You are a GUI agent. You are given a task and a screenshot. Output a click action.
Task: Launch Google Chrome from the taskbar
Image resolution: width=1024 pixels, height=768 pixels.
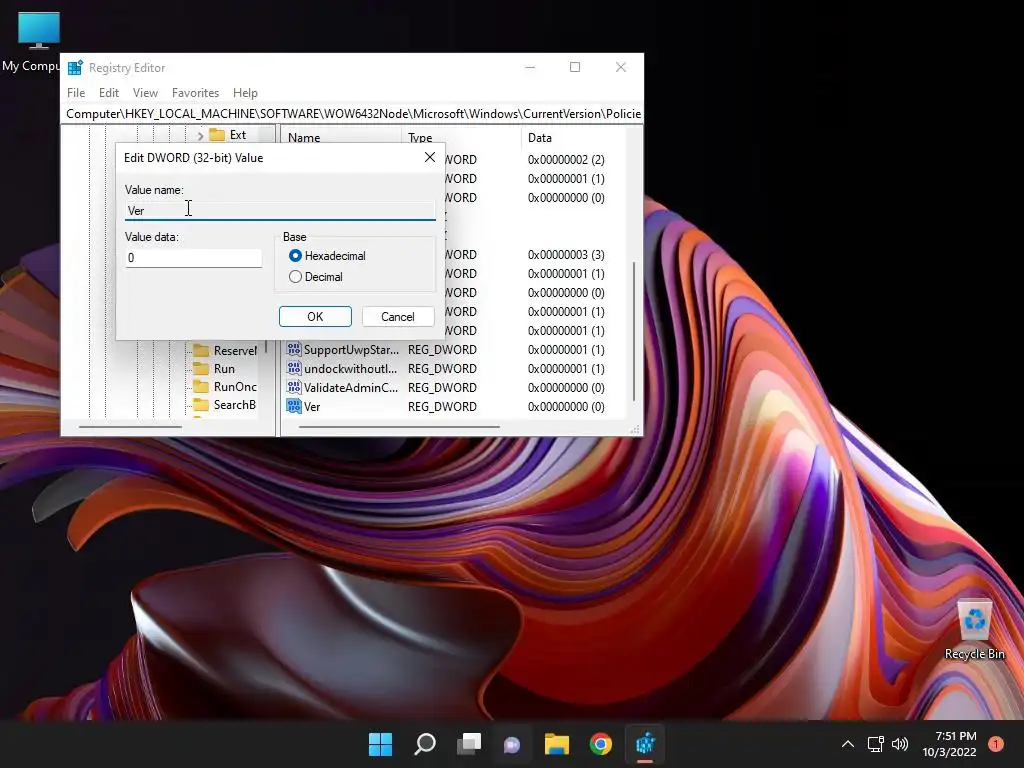coord(600,744)
